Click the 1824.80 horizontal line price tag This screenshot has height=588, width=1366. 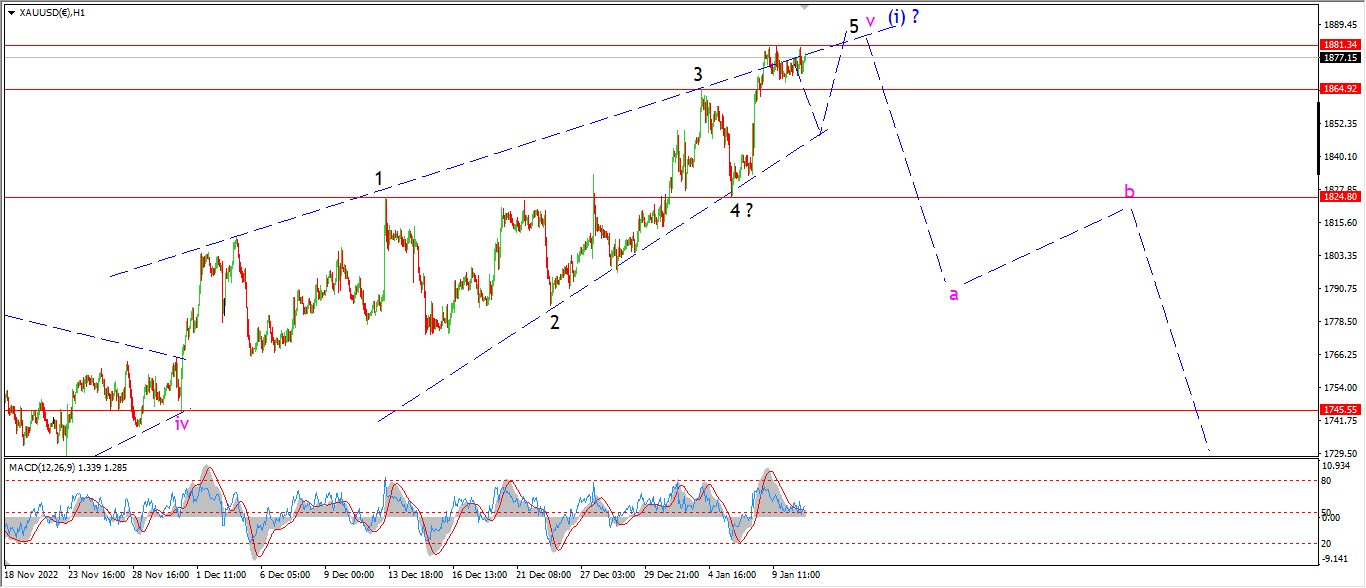point(1339,197)
